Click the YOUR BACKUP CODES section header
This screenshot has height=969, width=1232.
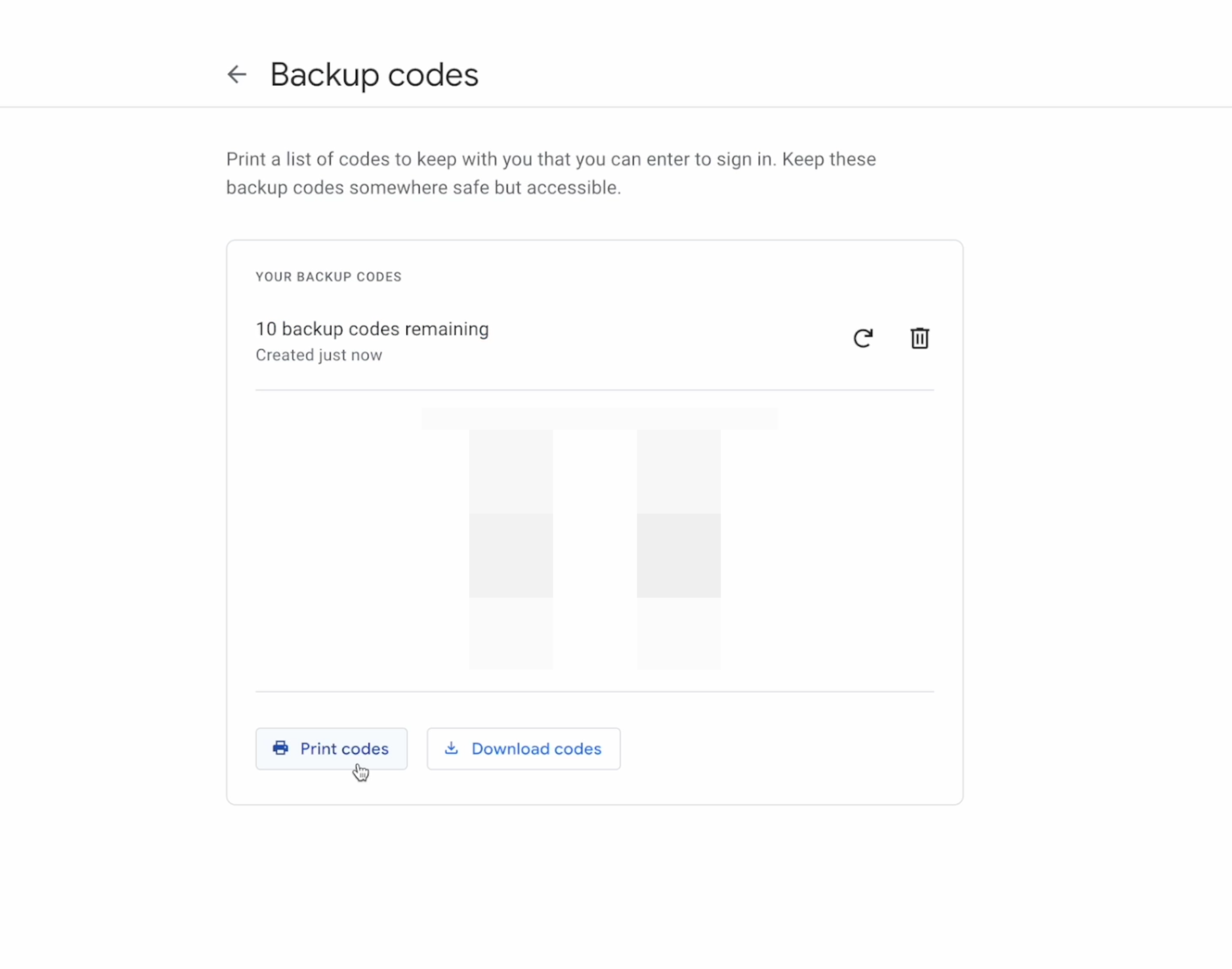coord(328,276)
